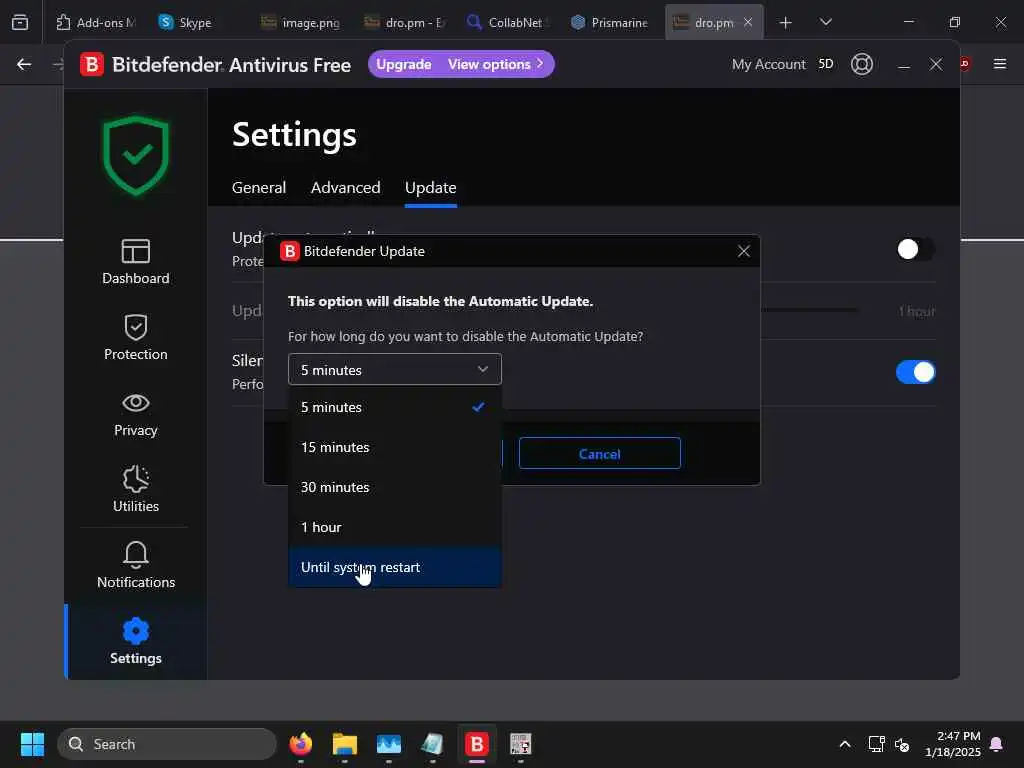Open the QR code app taskbar icon

(520, 744)
